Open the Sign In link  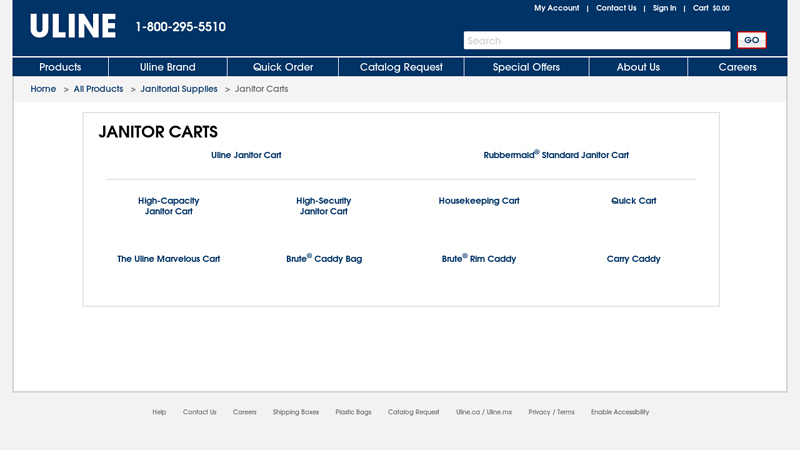point(664,8)
